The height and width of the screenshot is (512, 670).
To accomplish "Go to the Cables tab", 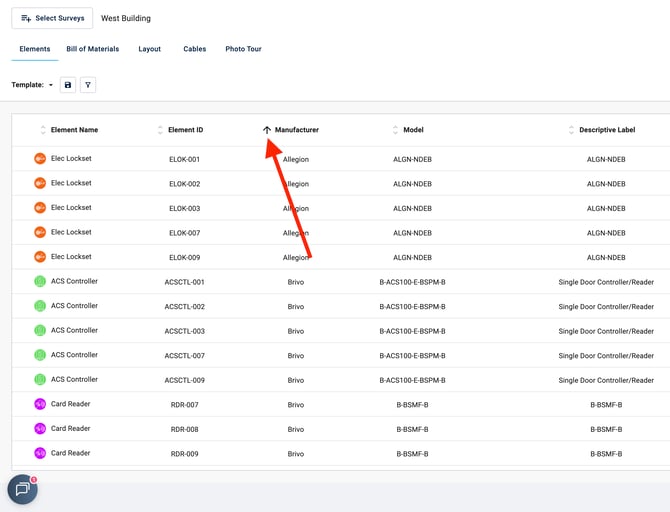I will tap(194, 49).
